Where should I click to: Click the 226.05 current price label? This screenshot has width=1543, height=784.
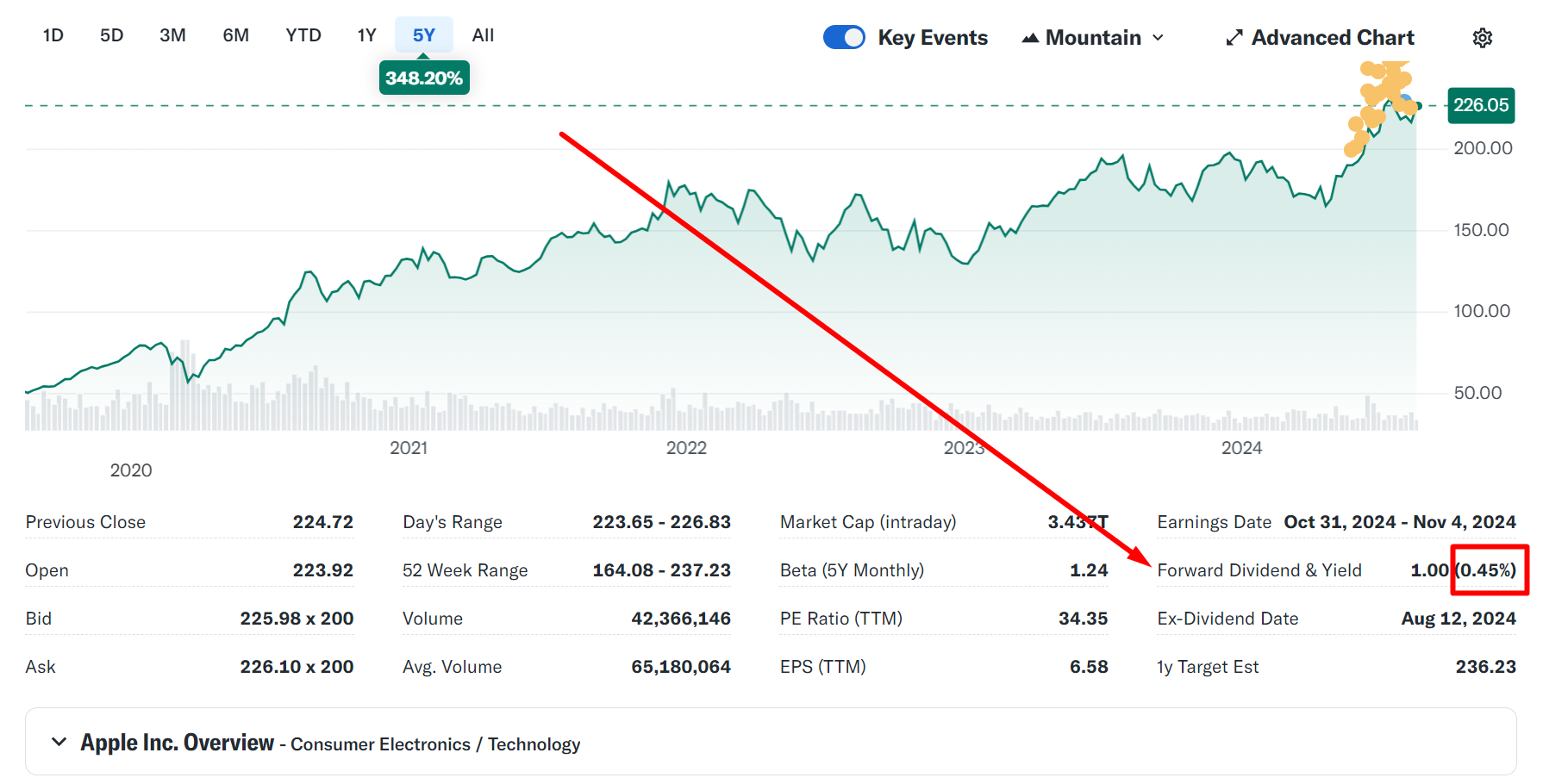pyautogui.click(x=1481, y=105)
